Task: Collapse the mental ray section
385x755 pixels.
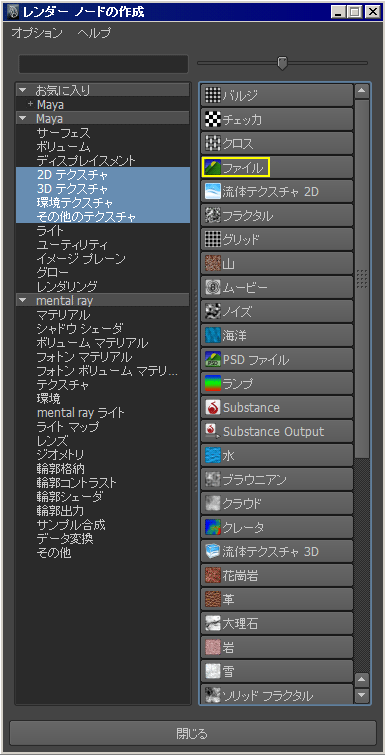Action: tap(23, 300)
